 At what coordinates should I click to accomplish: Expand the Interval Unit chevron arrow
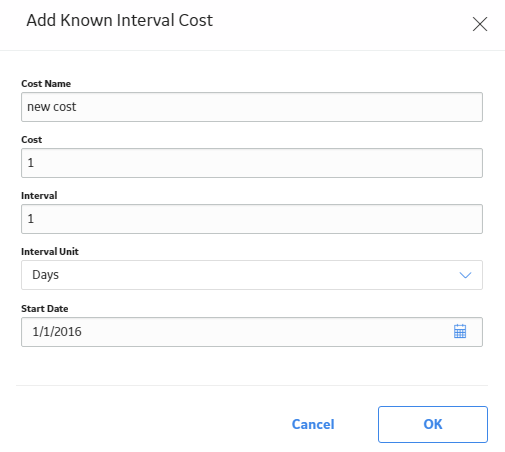coord(465,275)
